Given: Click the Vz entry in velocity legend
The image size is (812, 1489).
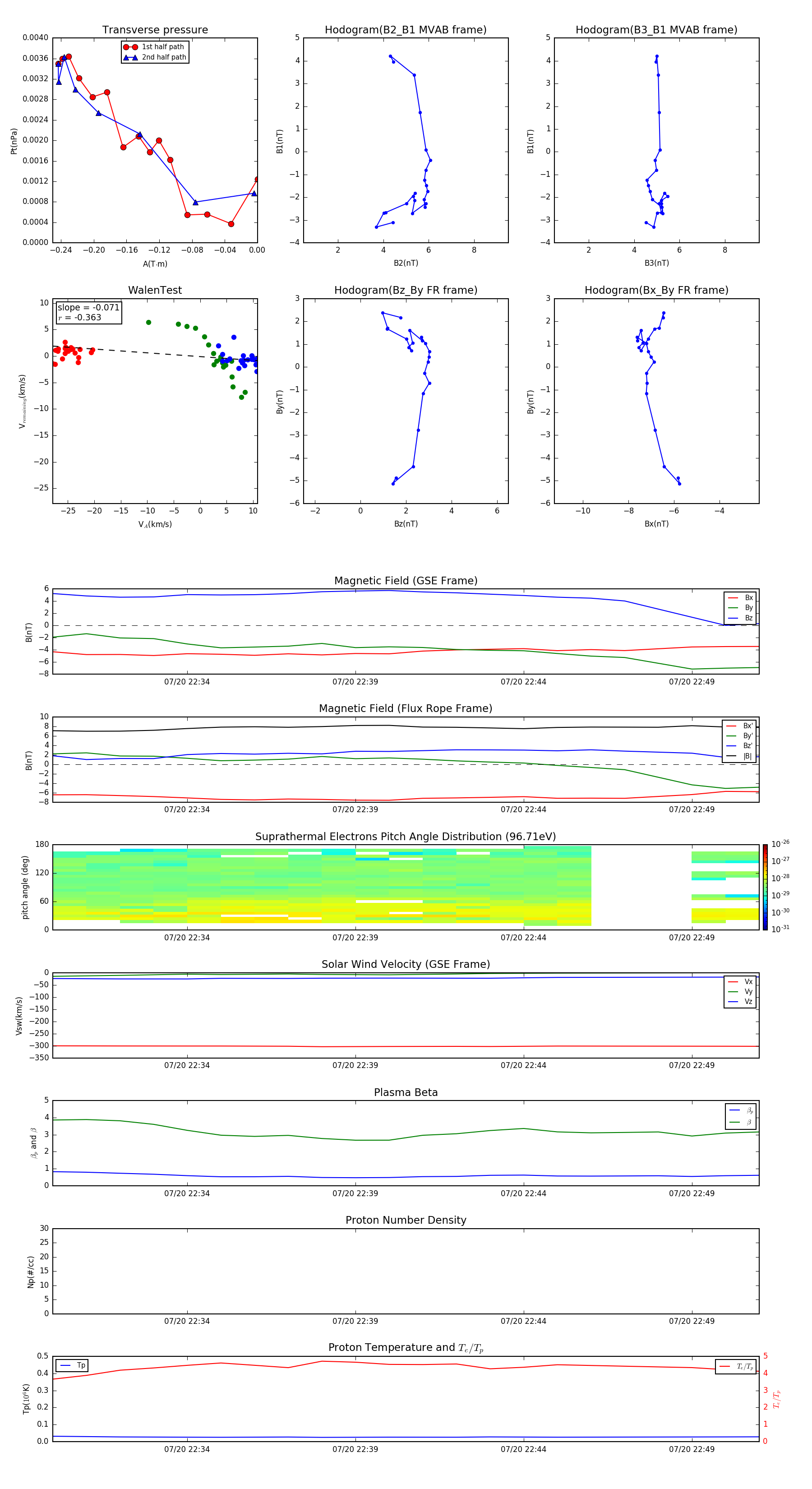Looking at the screenshot, I should pyautogui.click(x=740, y=1002).
